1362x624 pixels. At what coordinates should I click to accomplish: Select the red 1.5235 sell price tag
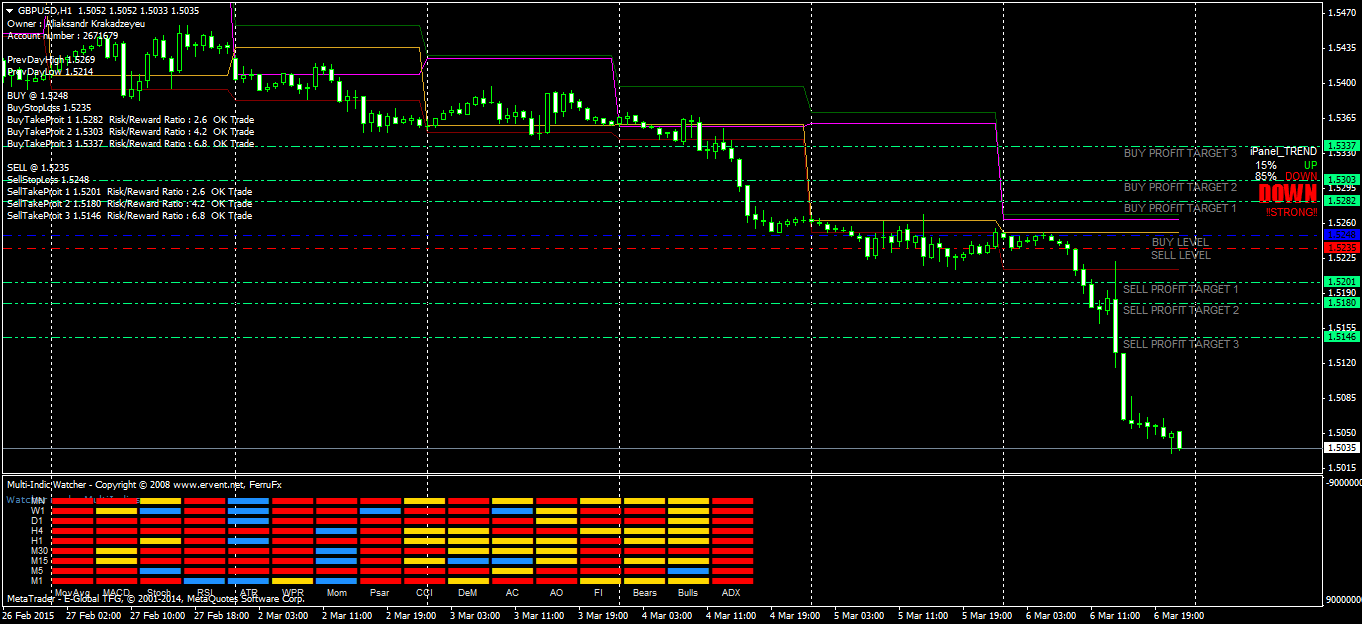point(1340,247)
